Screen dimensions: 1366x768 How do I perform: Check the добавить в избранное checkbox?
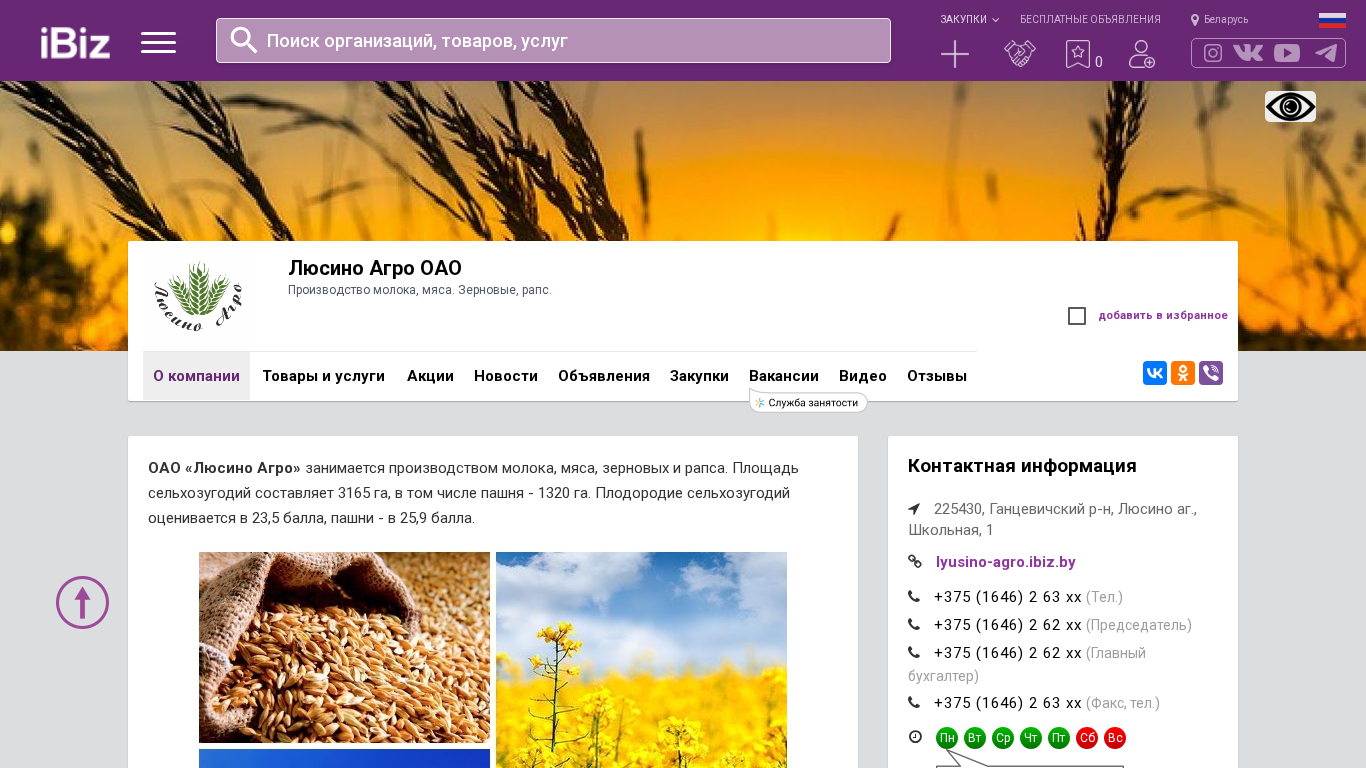tap(1077, 316)
